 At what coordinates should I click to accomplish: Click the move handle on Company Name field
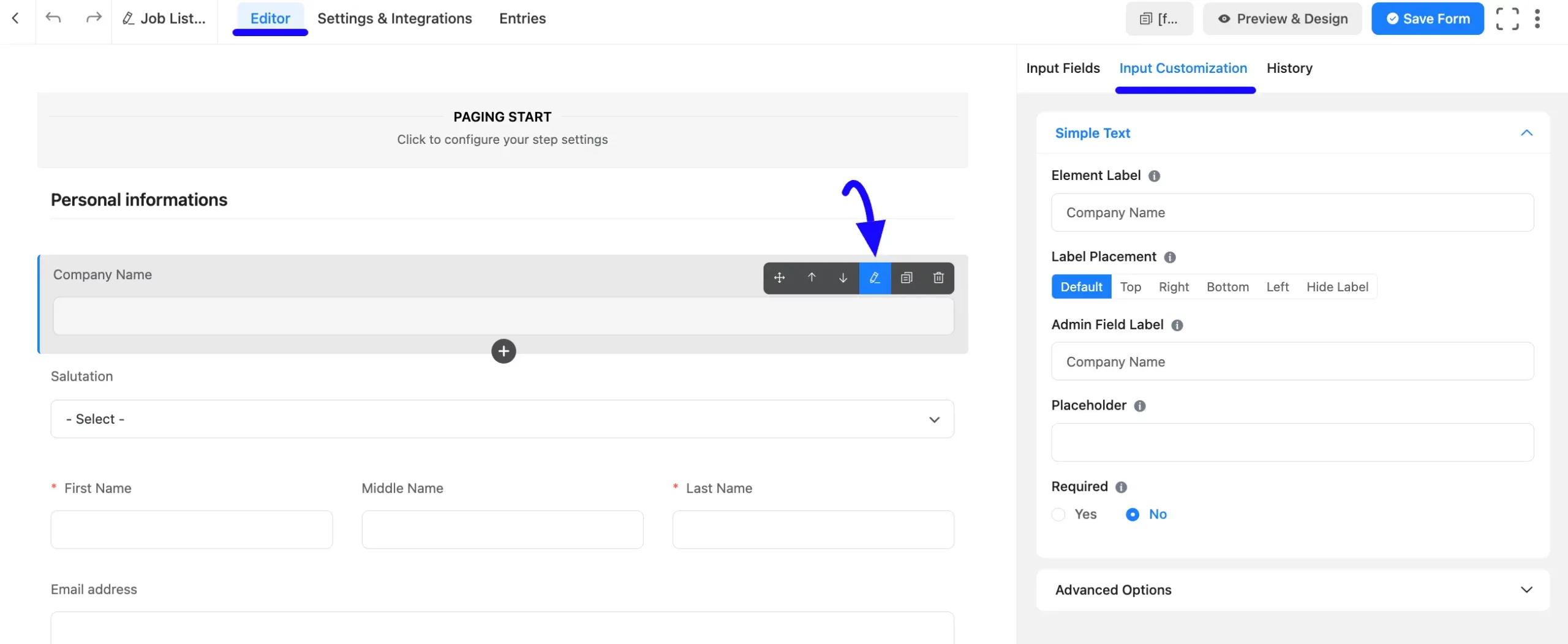[779, 278]
